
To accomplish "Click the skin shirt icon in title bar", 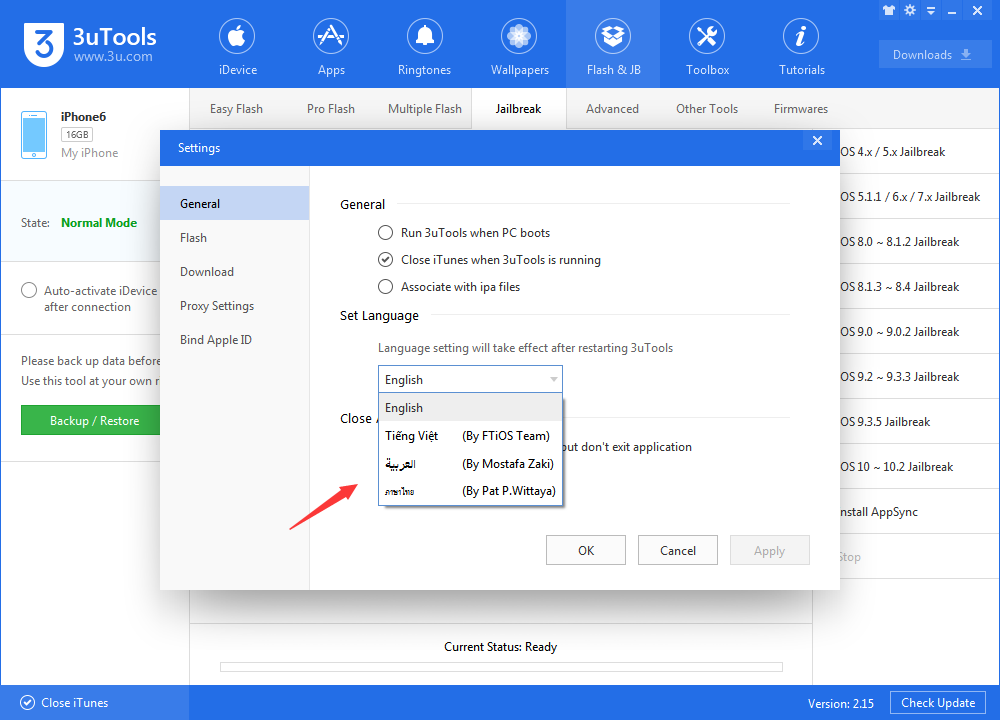I will point(889,10).
